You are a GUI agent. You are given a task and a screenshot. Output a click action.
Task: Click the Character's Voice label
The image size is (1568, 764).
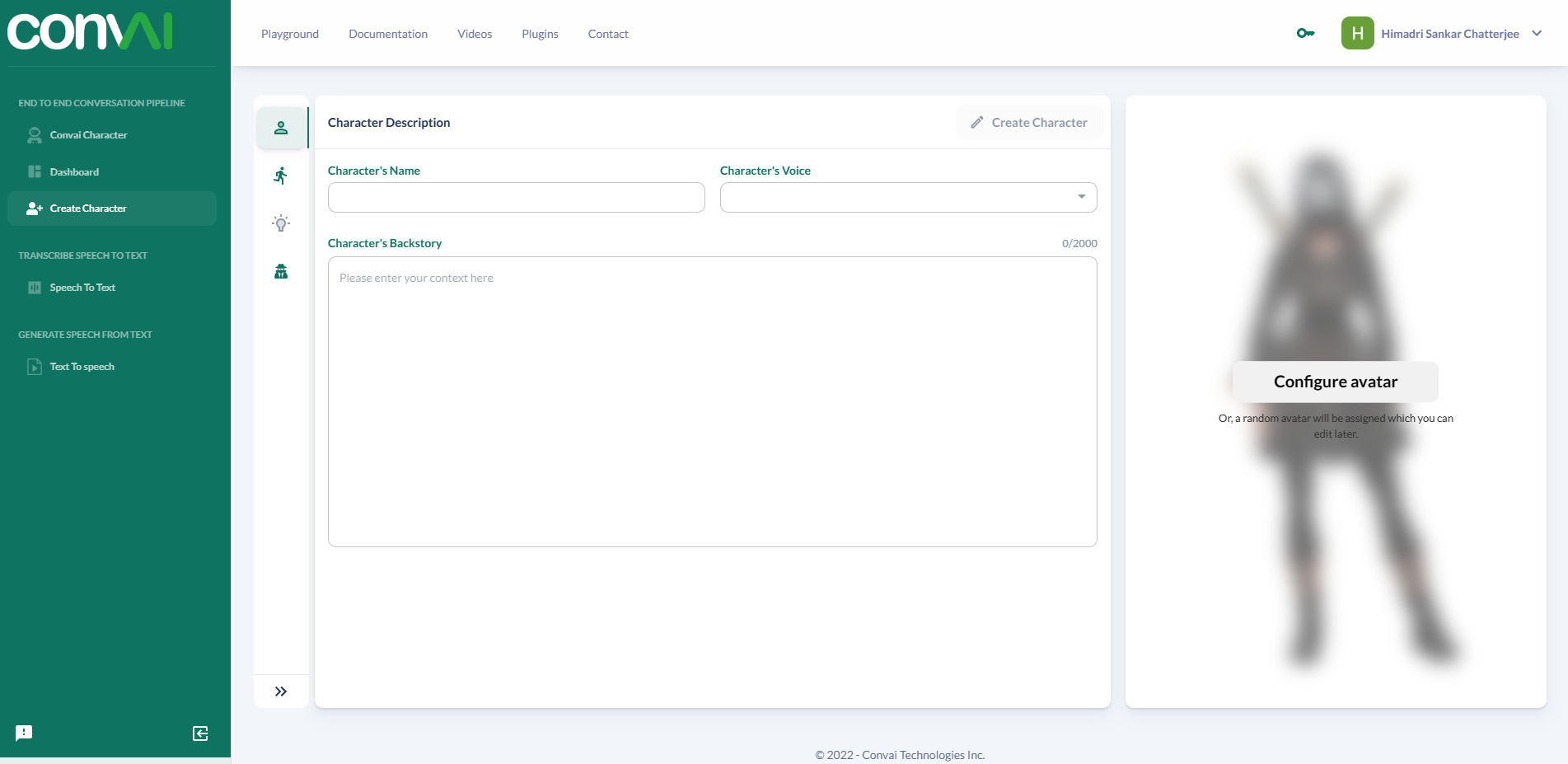click(765, 171)
